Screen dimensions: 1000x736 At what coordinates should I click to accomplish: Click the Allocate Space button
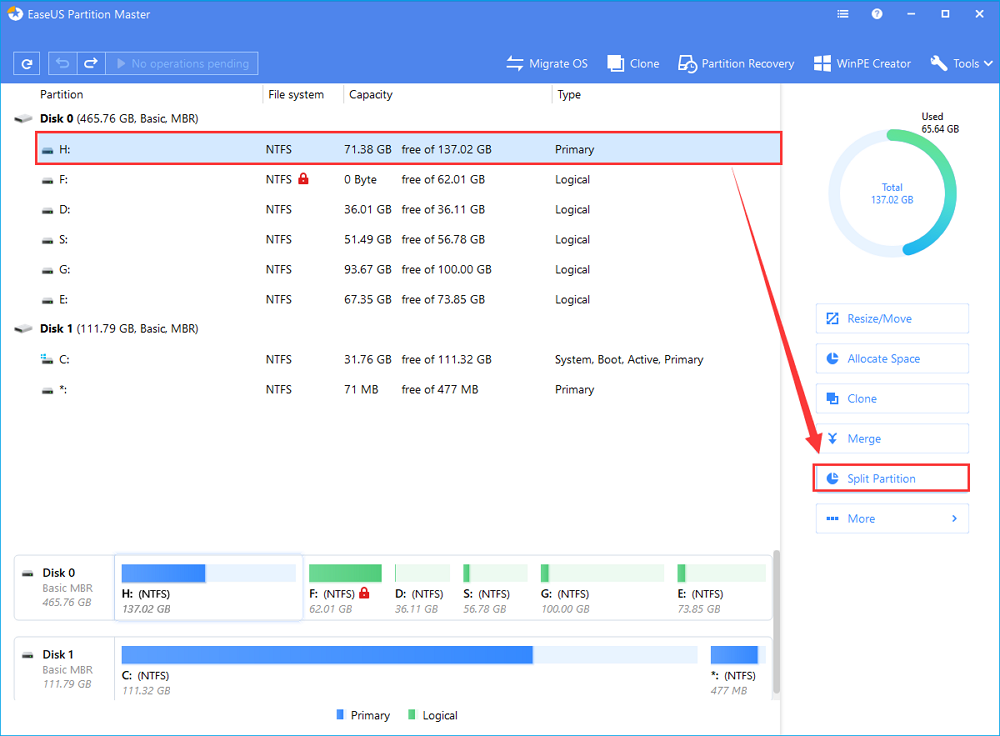tap(892, 358)
